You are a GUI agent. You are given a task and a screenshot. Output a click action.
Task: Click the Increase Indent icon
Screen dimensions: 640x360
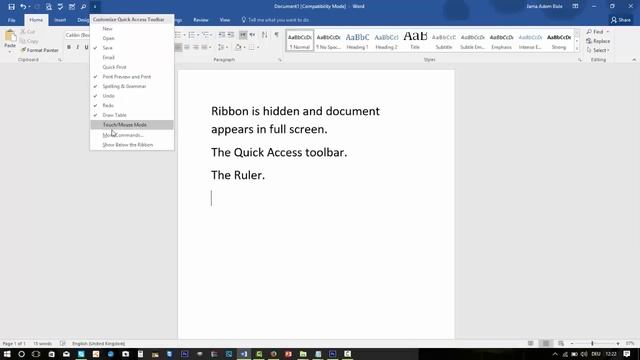[231, 35]
